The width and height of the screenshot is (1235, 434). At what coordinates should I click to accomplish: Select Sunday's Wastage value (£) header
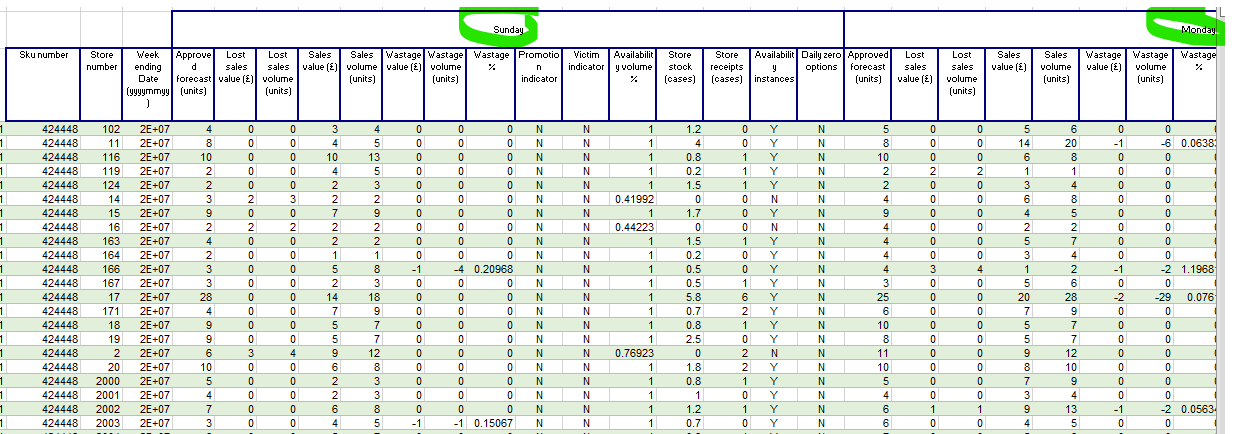pos(403,84)
